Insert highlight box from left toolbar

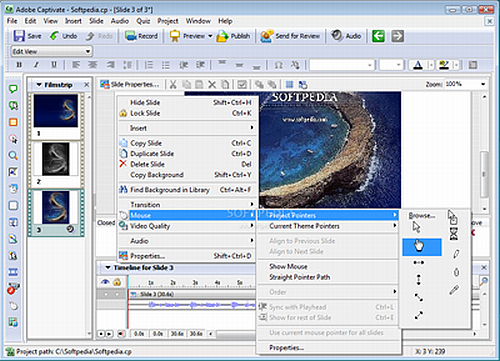(x=13, y=122)
